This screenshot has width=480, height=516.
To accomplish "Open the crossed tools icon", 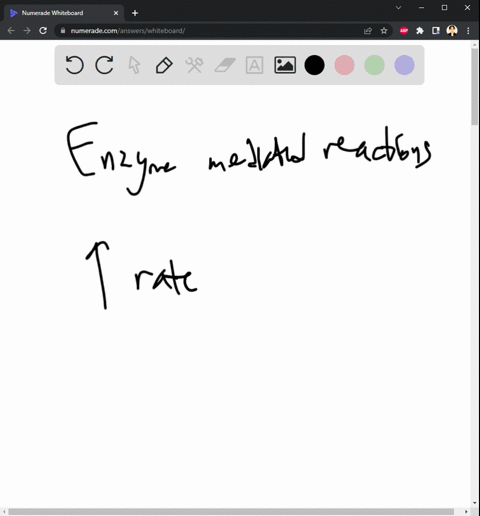I will click(194, 65).
